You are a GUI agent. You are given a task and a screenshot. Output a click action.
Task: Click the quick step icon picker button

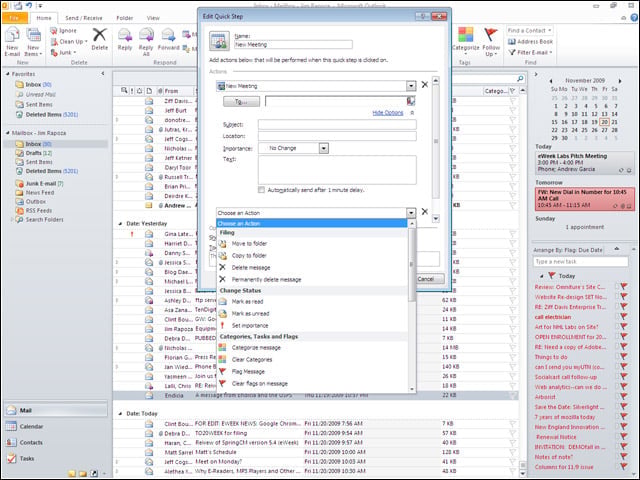(x=219, y=41)
